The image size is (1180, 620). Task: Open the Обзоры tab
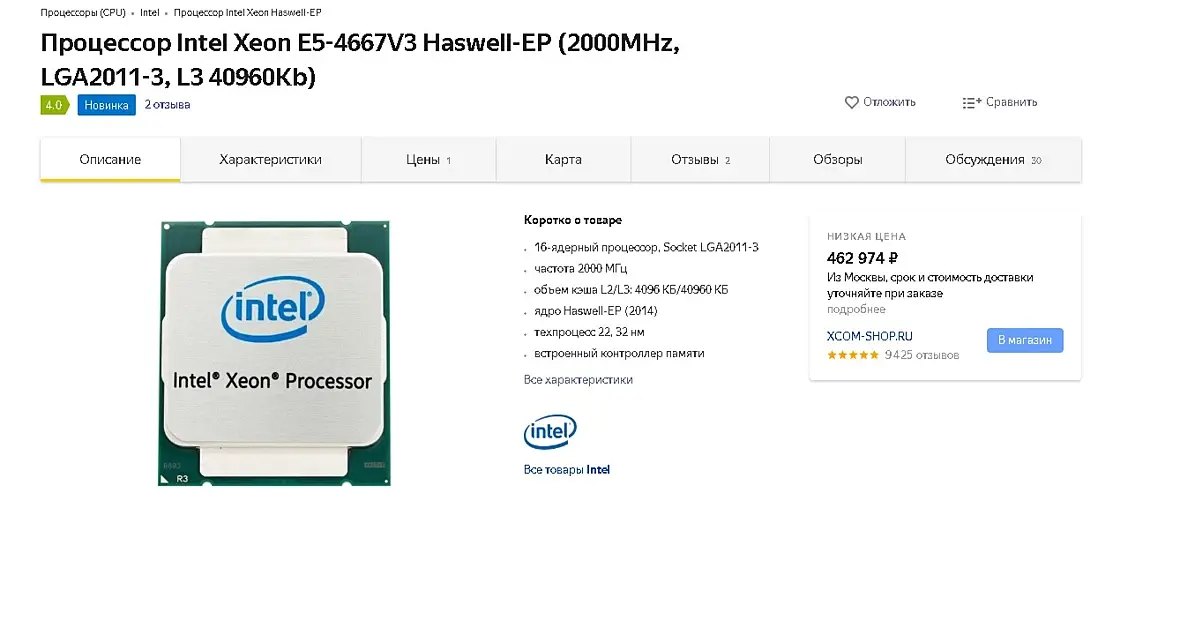[837, 160]
